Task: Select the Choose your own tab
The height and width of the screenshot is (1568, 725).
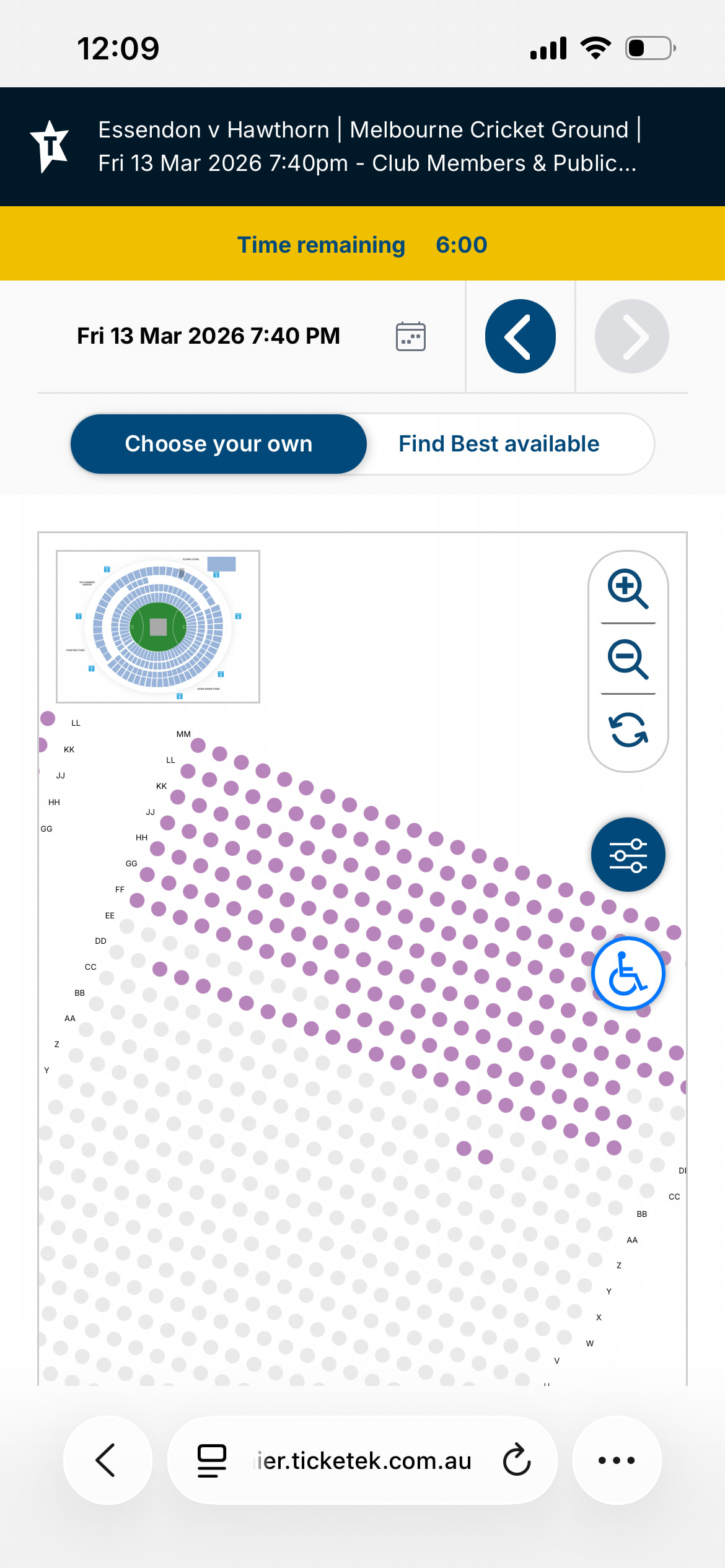Action: pyautogui.click(x=219, y=444)
